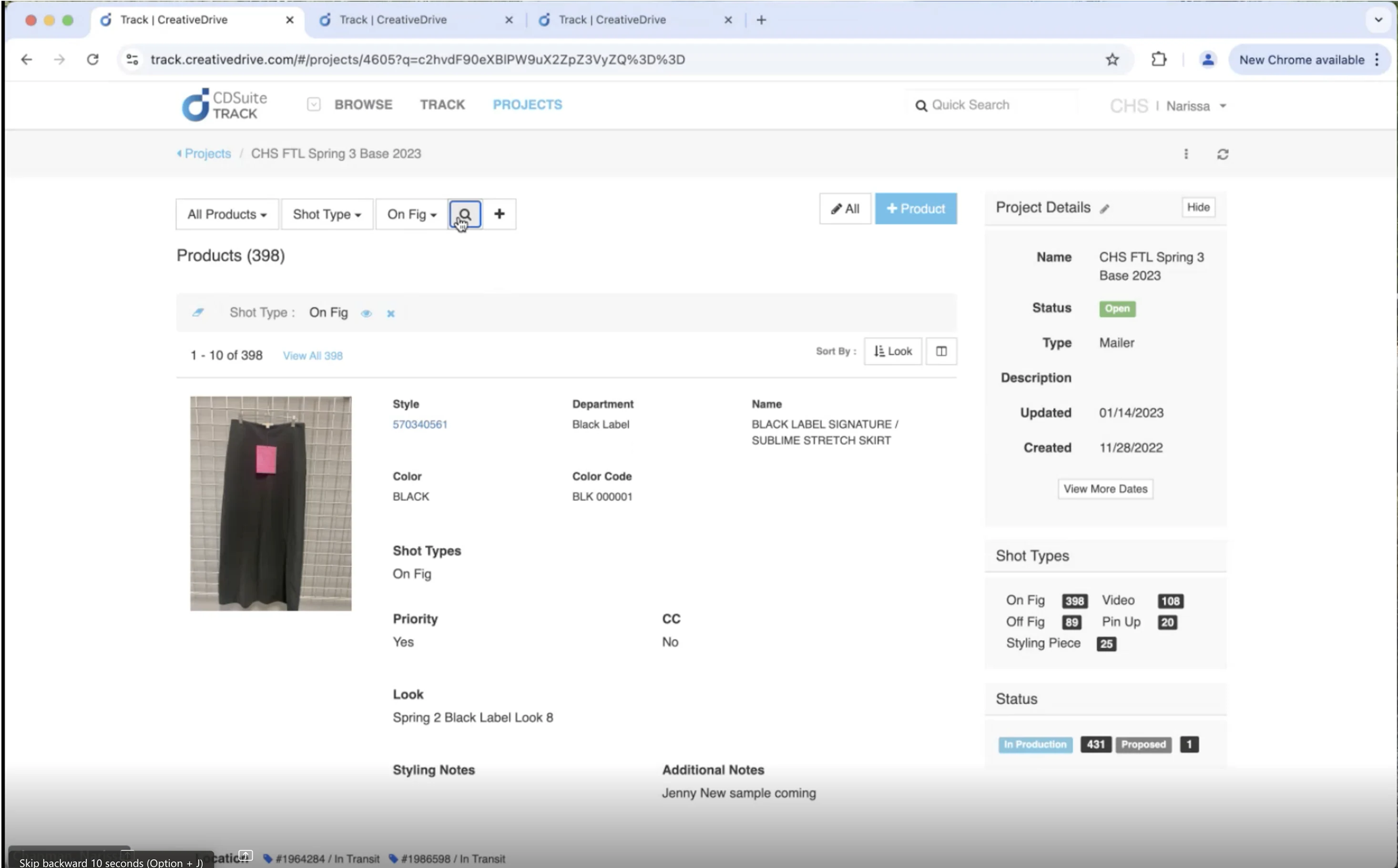Viewport: 1398px width, 868px height.
Task: Click the In Production 431 count
Action: 1095,745
